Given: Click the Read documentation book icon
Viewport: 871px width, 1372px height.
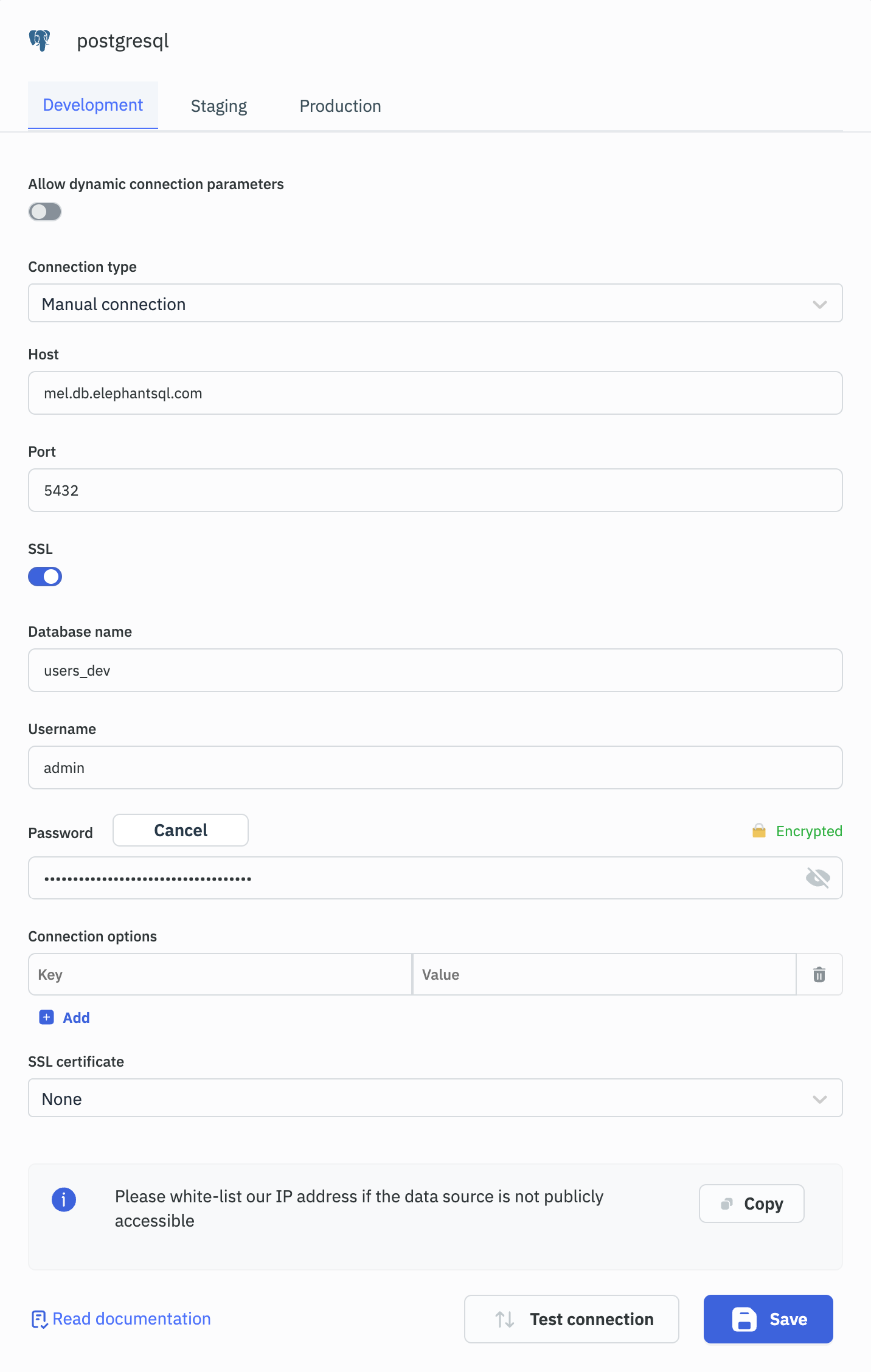Looking at the screenshot, I should coord(39,1319).
